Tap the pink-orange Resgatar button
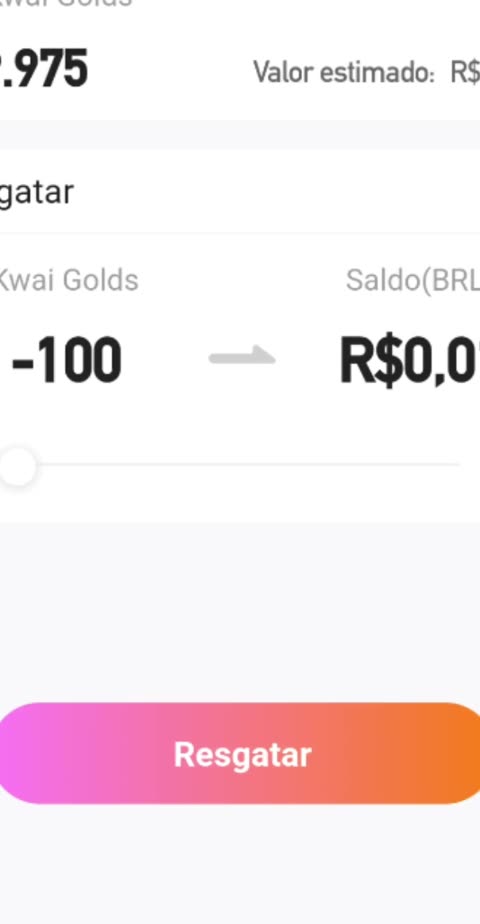 click(x=240, y=753)
